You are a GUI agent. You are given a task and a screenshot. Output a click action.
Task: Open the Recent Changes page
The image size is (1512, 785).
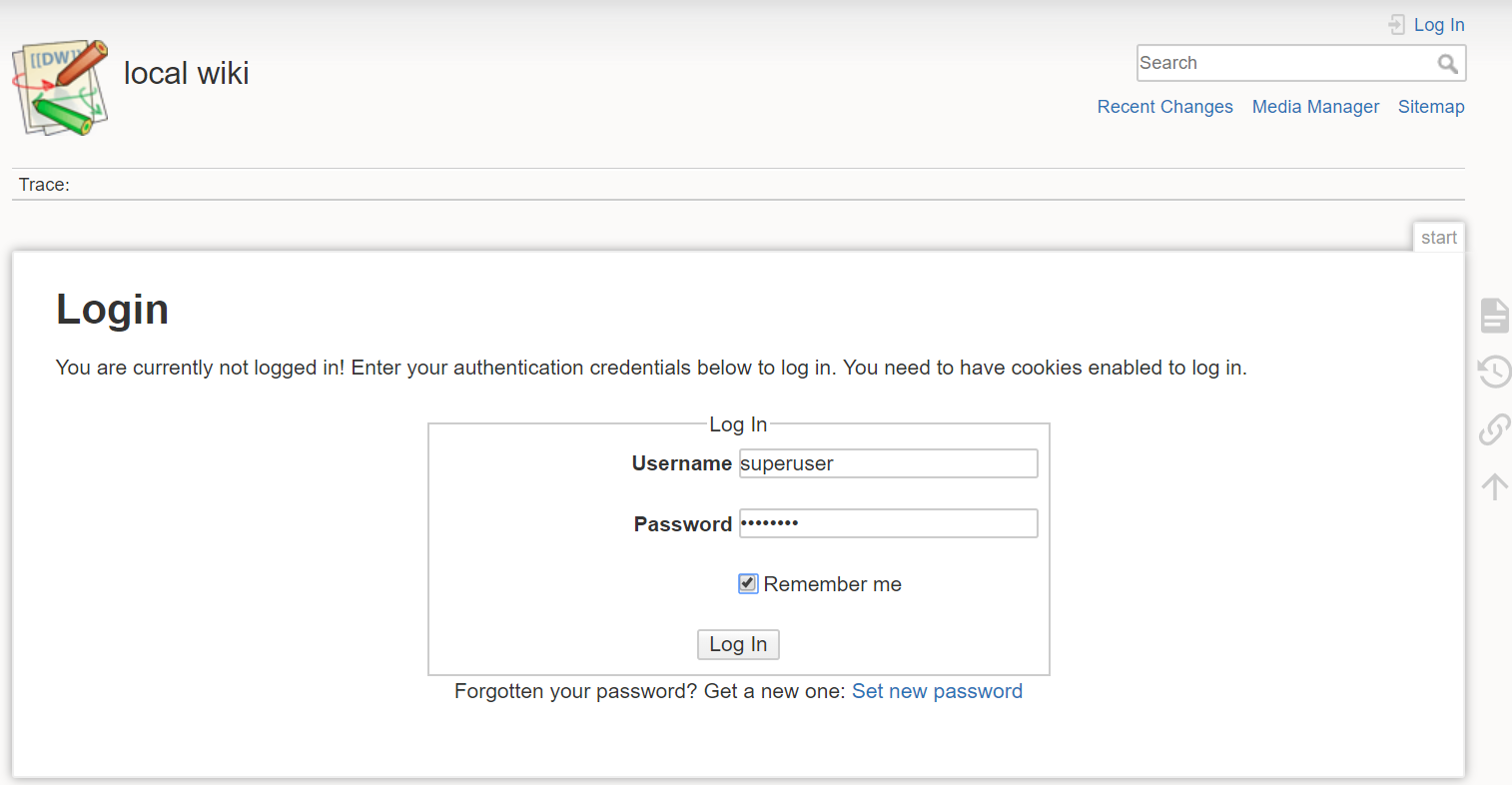click(1164, 107)
